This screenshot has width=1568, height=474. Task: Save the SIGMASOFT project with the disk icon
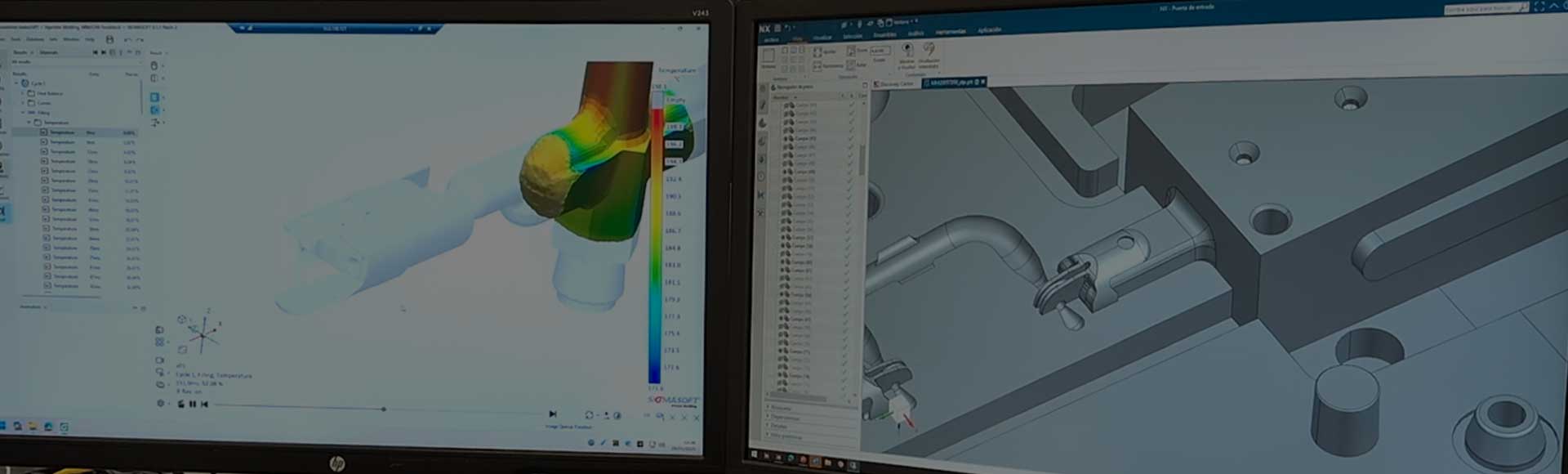point(109,39)
